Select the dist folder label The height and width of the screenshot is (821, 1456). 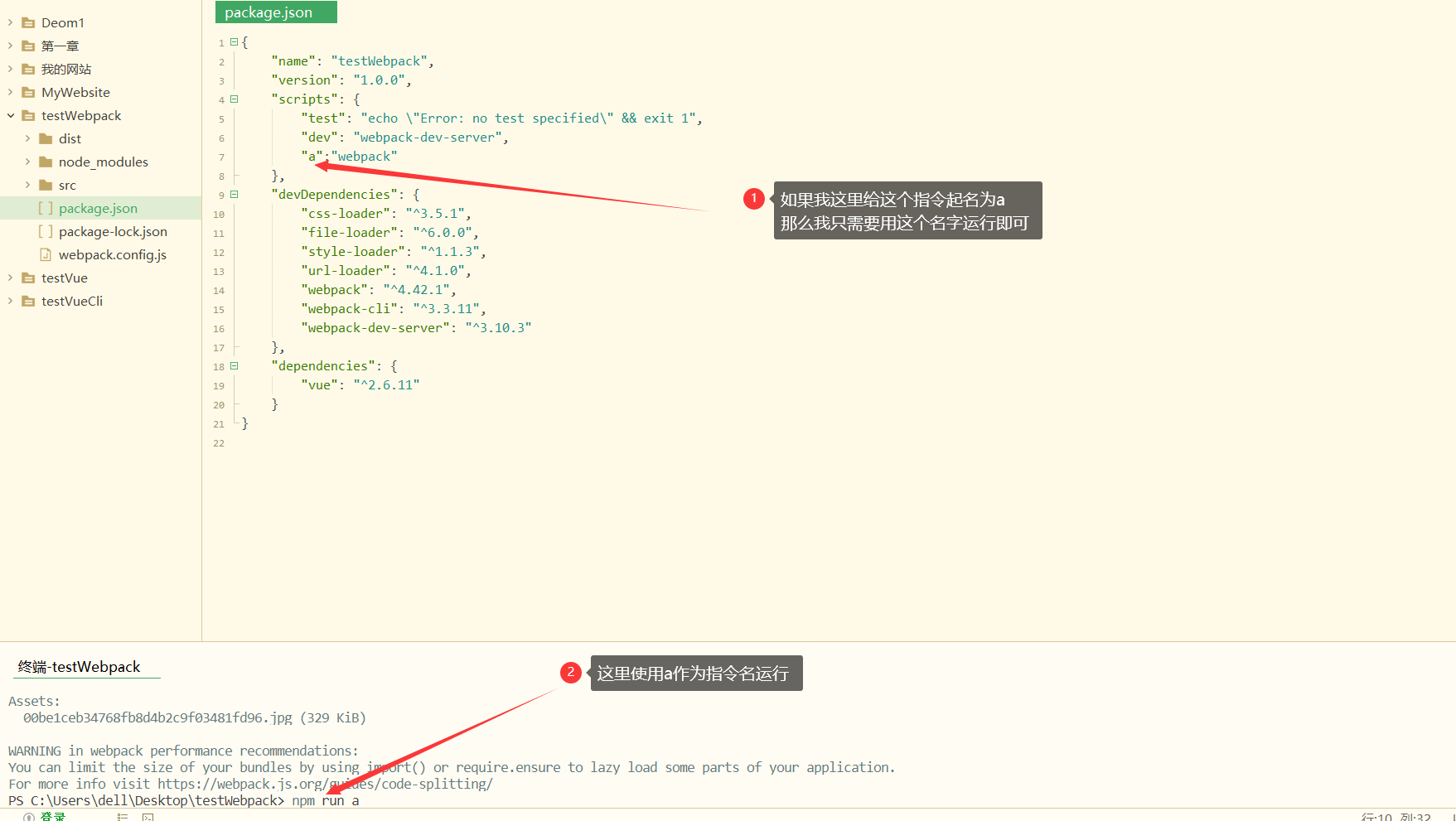(x=70, y=139)
